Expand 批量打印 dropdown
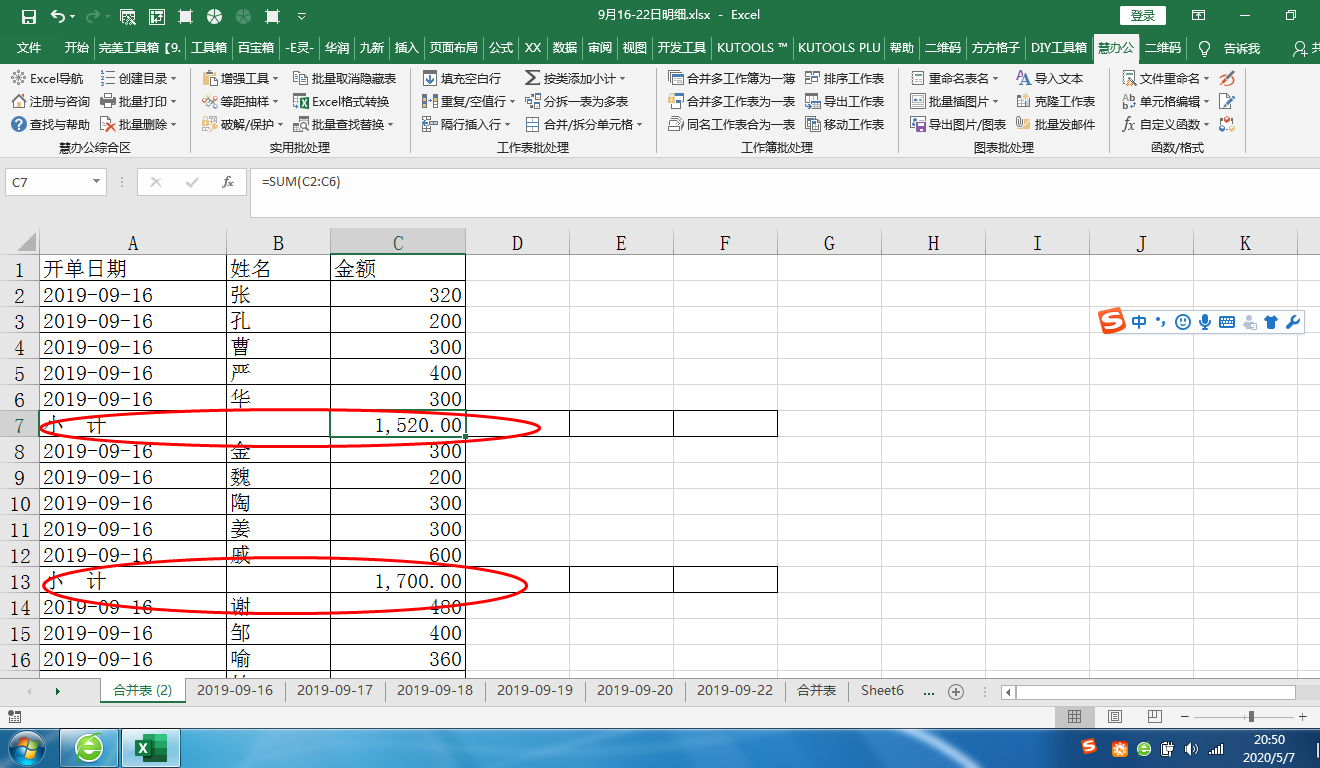Screen dimensions: 1320x768 coord(173,101)
